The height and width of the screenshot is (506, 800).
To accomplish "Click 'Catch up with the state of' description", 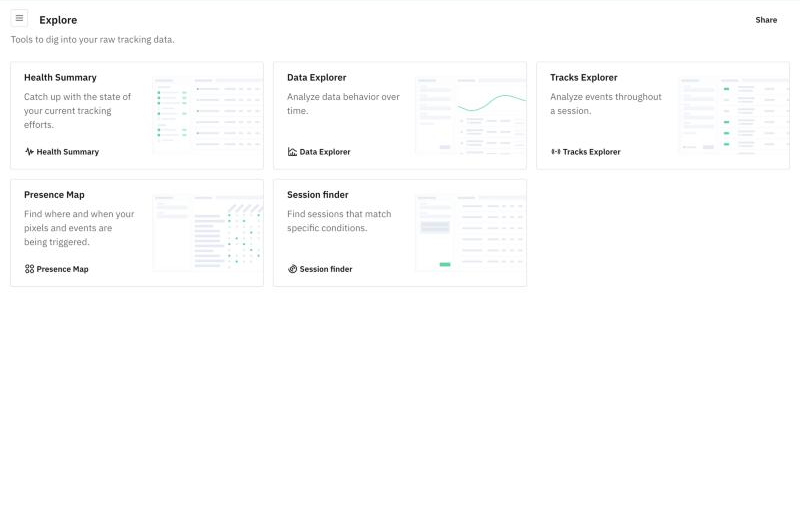I will (78, 111).
